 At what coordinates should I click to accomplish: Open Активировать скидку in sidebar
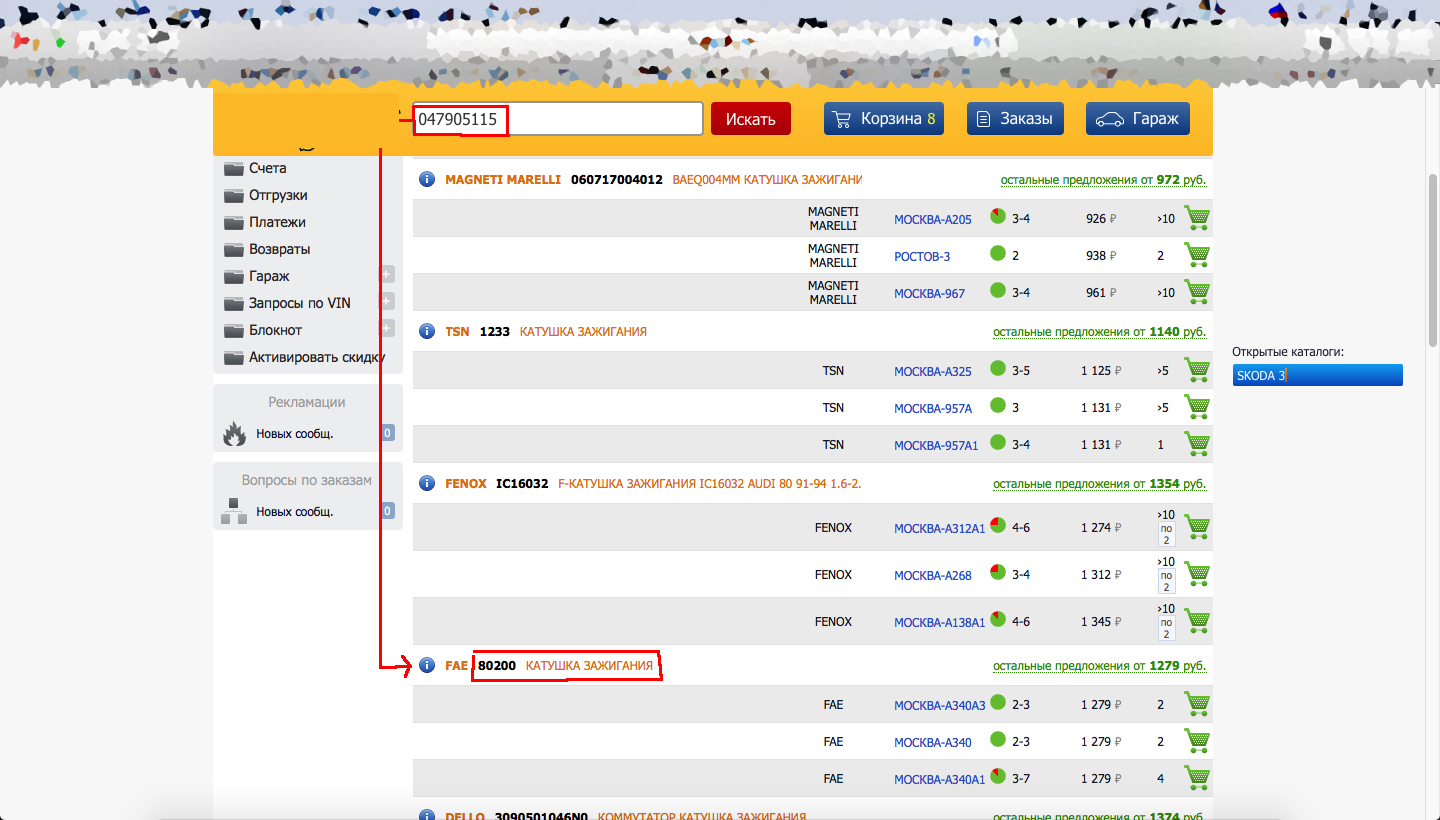click(x=317, y=357)
